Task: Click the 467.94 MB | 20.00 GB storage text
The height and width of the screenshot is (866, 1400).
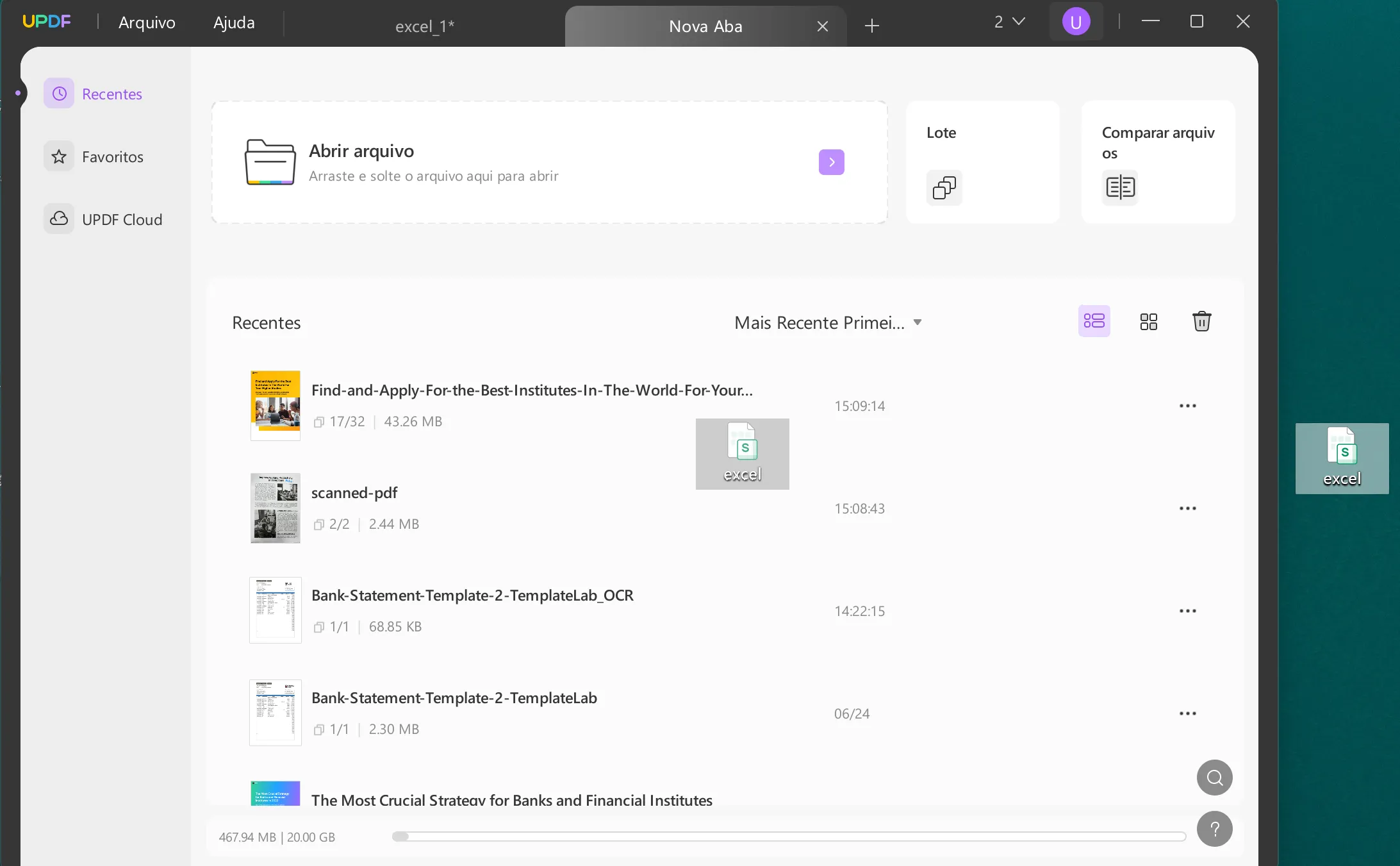Action: [277, 837]
